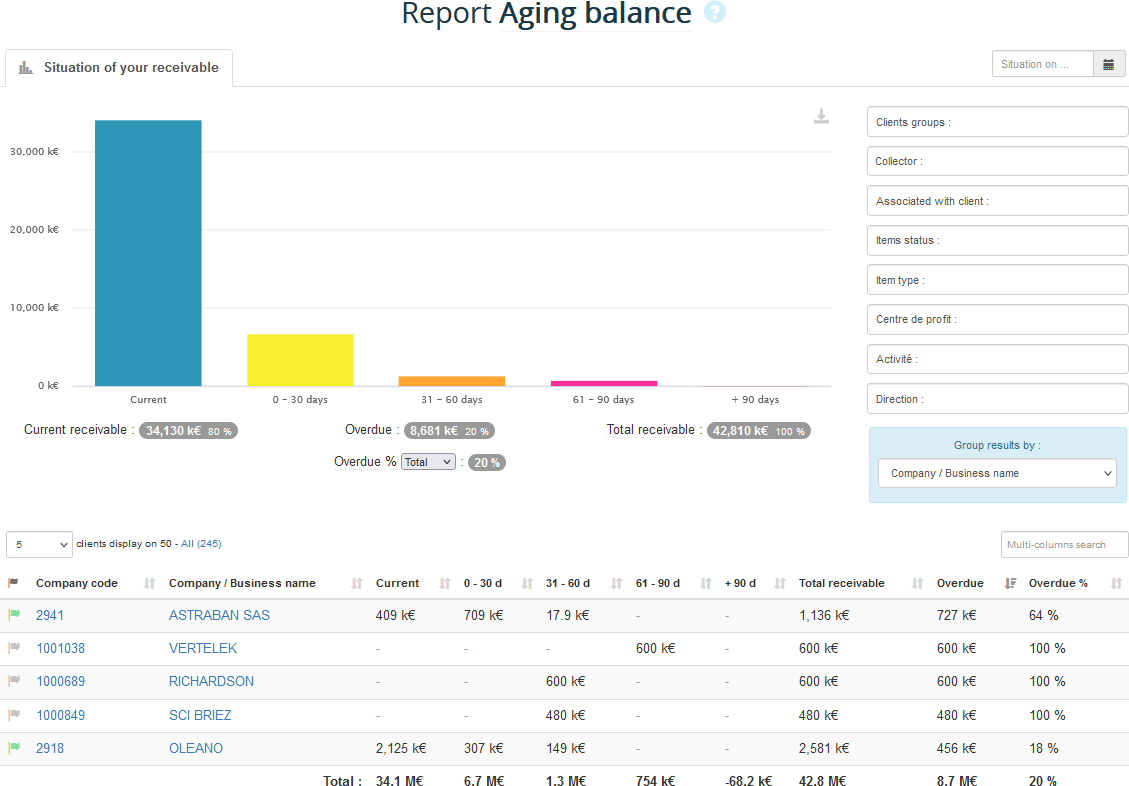Sort the 31 - 60 d column arrows
1129x786 pixels.
point(616,583)
